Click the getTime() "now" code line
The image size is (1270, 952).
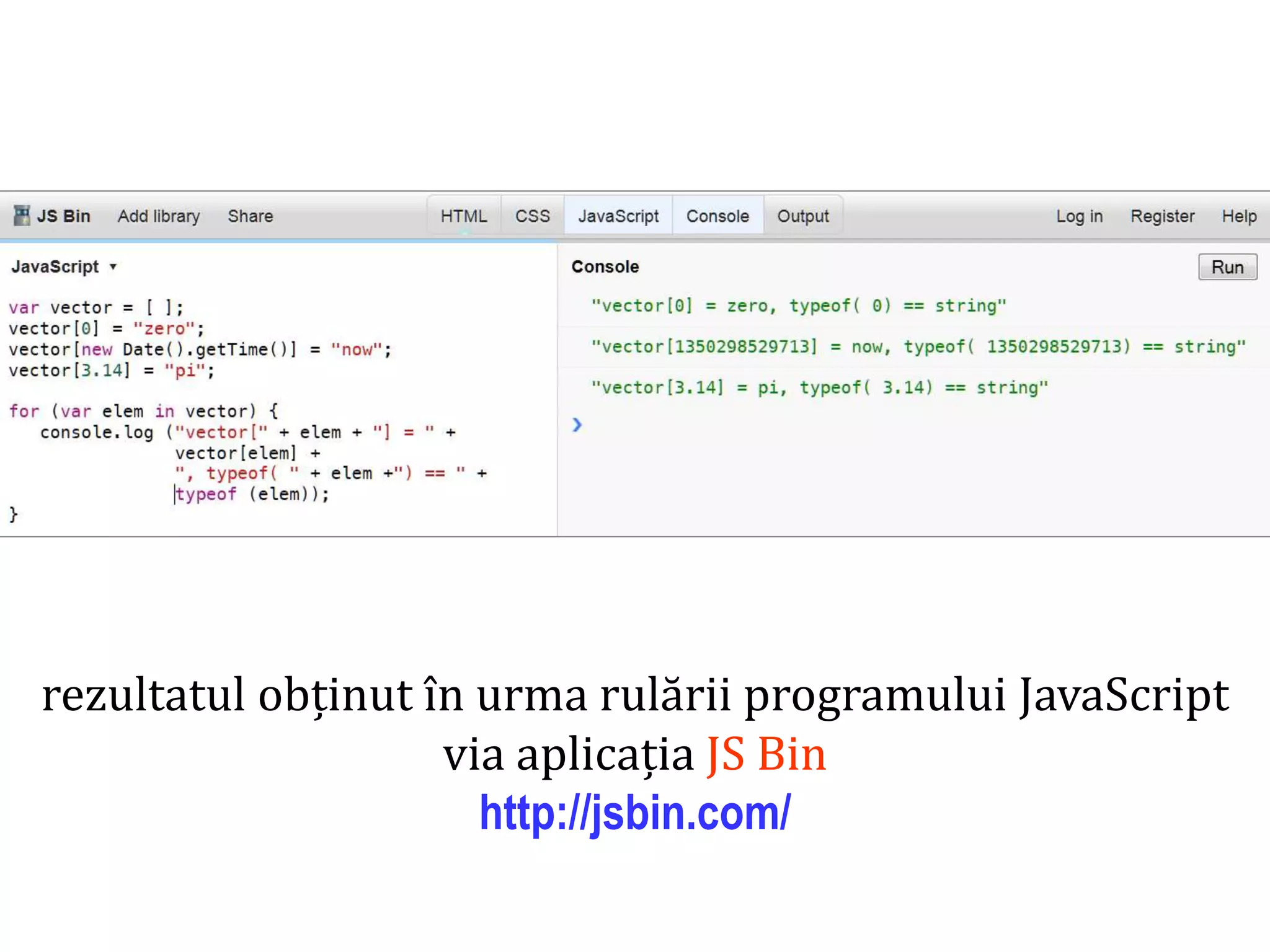point(200,350)
